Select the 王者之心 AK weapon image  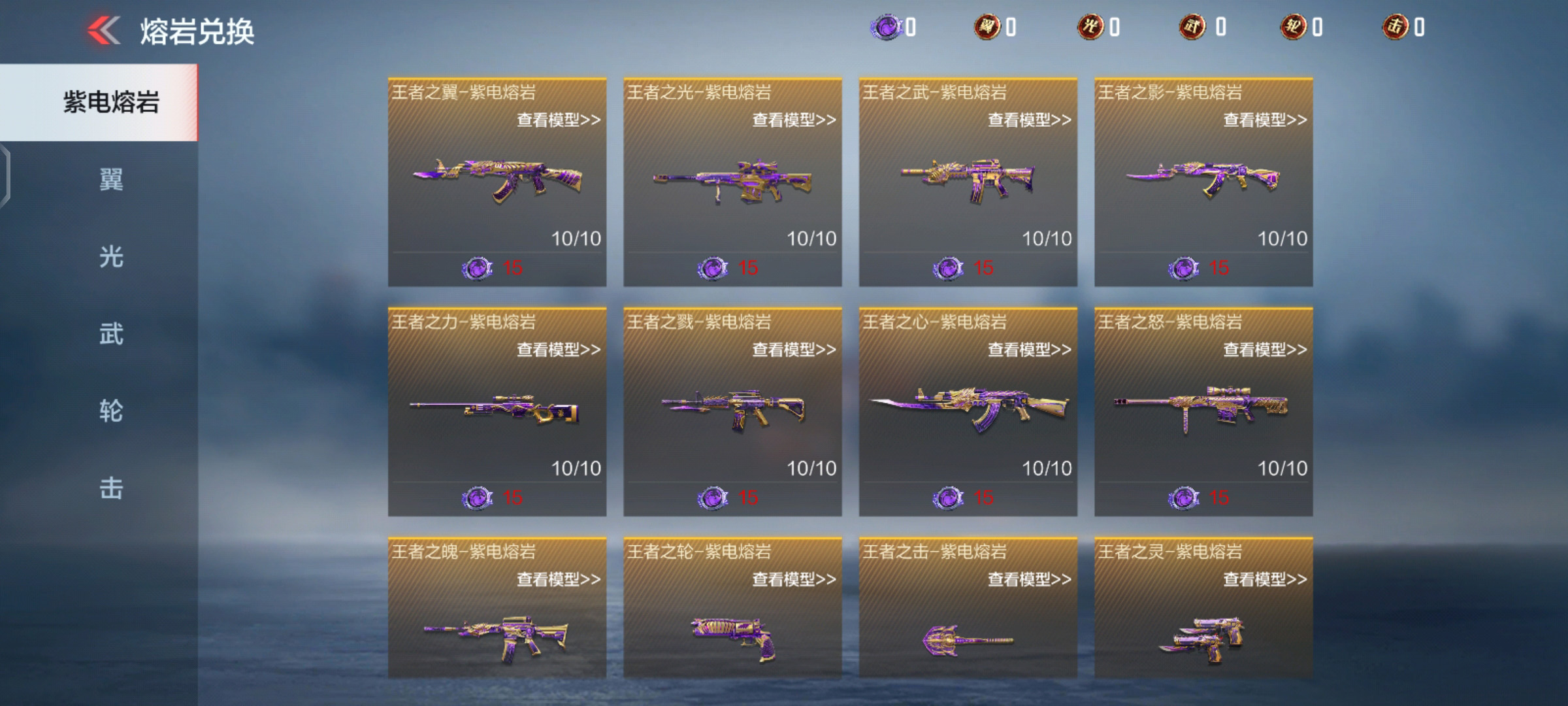pos(968,409)
